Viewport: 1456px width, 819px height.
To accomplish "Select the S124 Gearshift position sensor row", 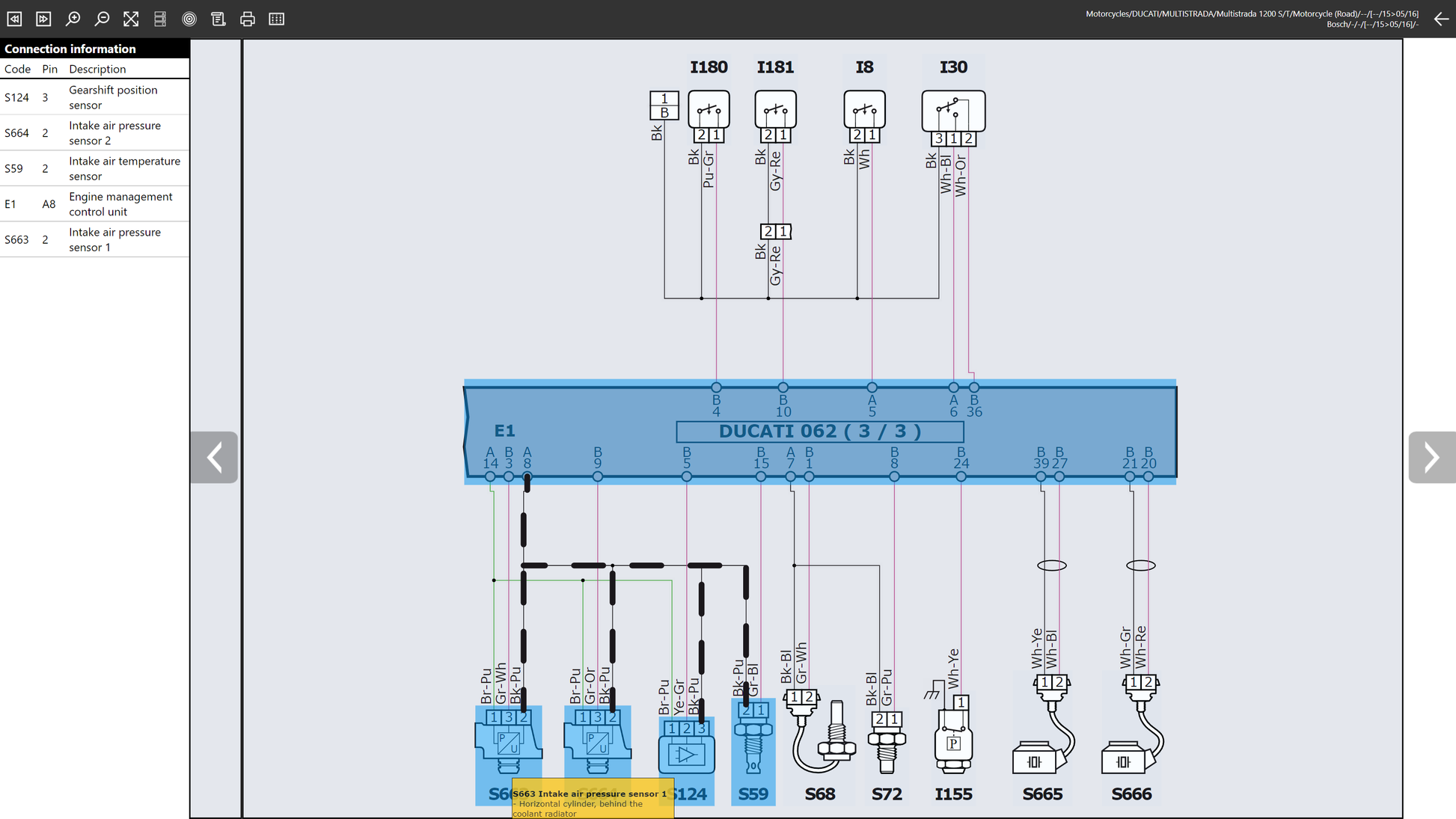I will click(94, 97).
